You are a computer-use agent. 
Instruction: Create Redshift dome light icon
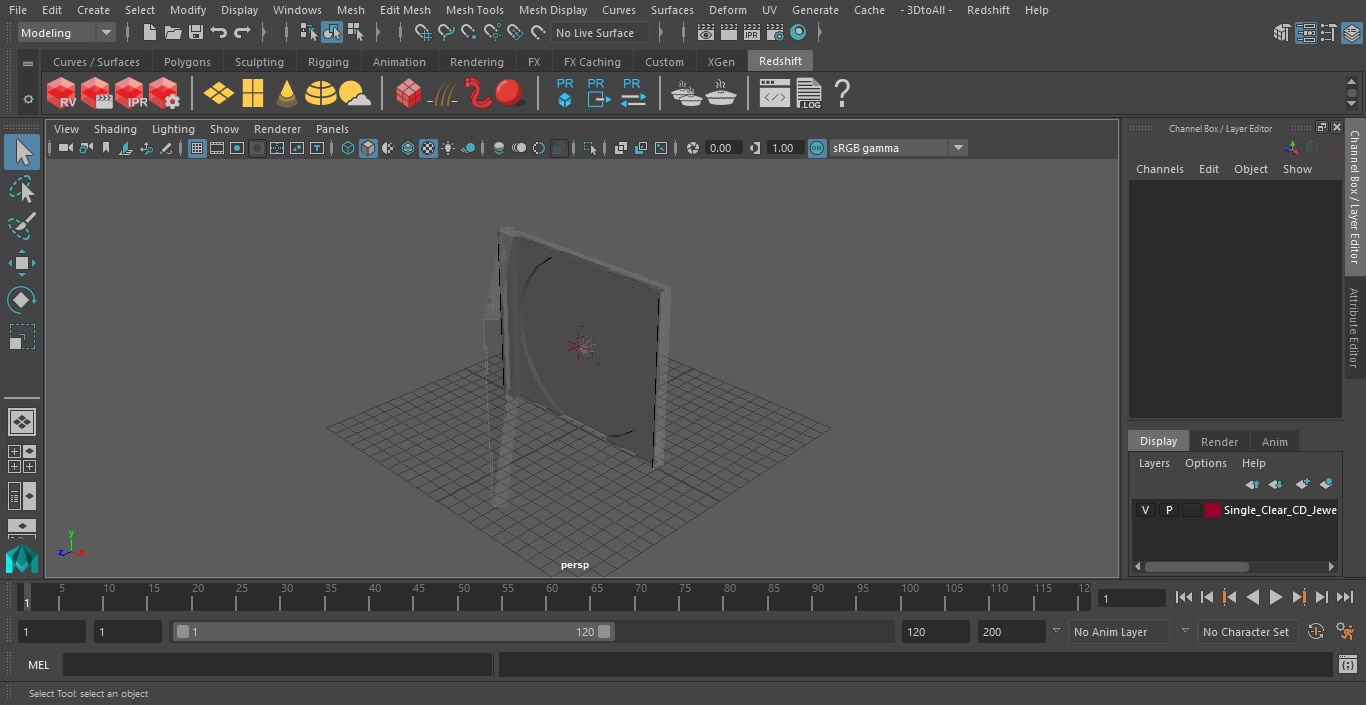[320, 94]
